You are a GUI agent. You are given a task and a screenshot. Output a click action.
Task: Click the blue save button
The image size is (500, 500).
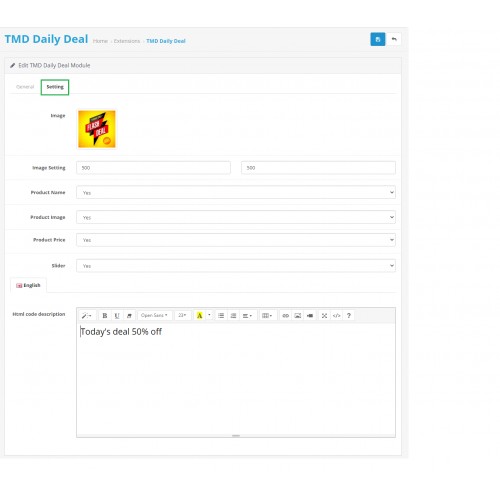pos(378,39)
